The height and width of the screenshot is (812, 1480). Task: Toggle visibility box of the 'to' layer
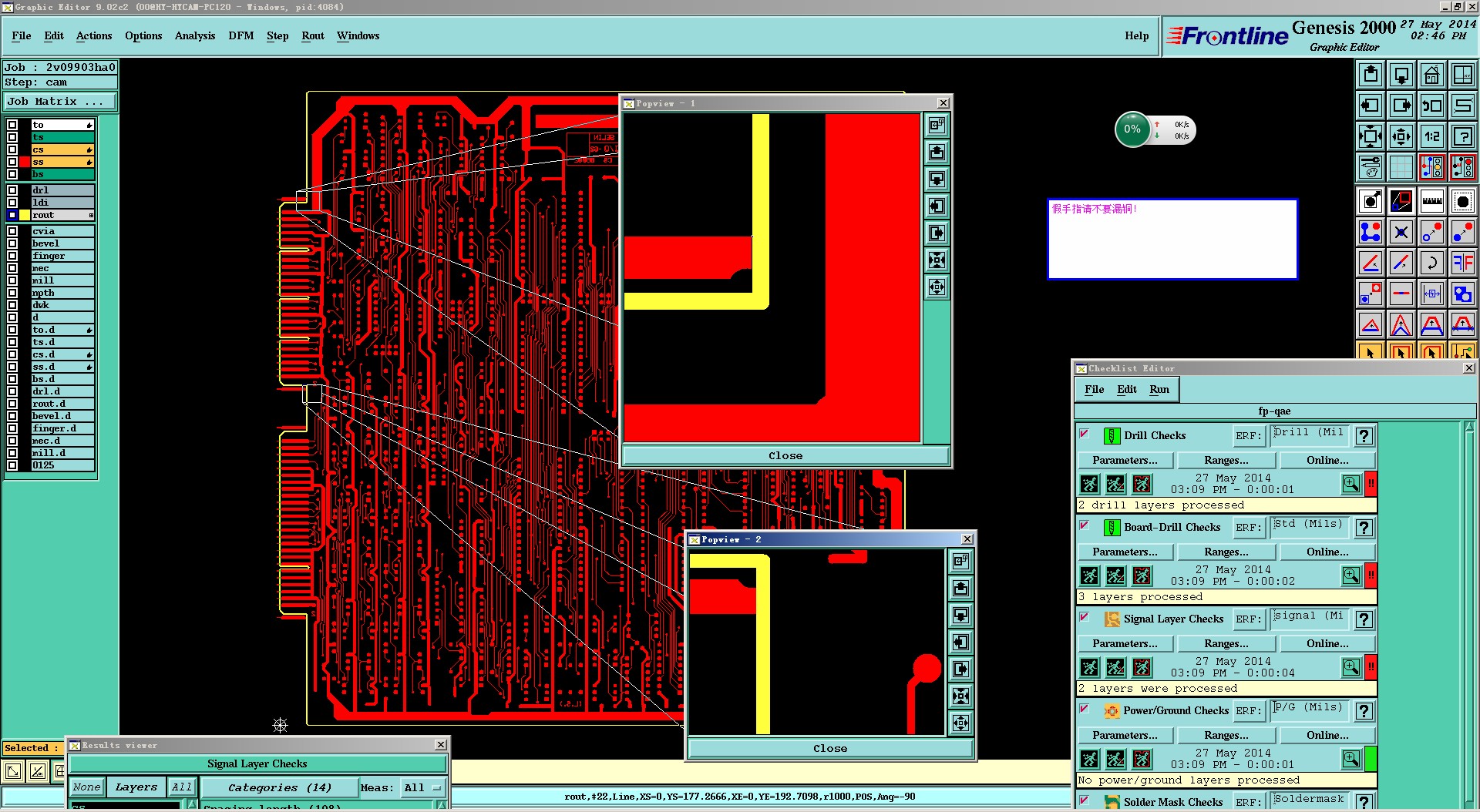click(x=12, y=125)
